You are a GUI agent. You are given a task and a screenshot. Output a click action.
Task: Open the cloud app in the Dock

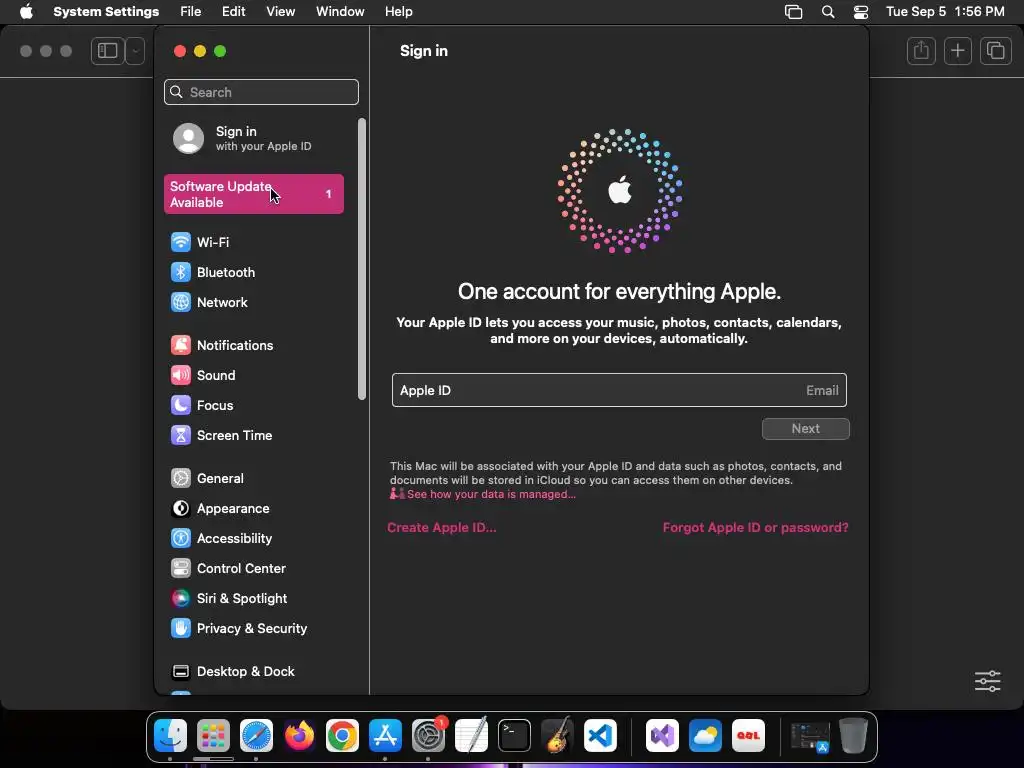click(705, 736)
